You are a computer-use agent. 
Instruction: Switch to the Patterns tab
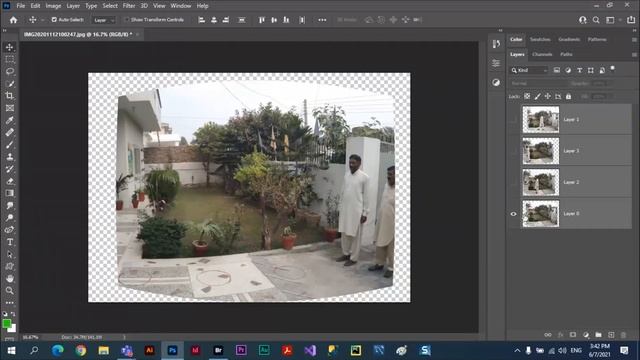(x=597, y=40)
